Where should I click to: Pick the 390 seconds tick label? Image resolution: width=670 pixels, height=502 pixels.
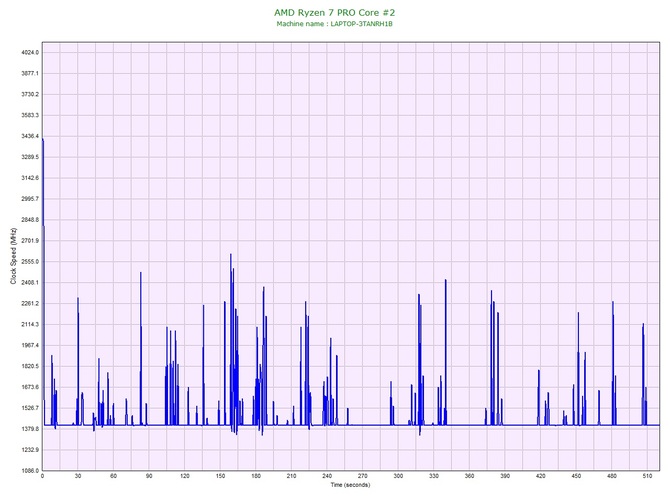(505, 476)
